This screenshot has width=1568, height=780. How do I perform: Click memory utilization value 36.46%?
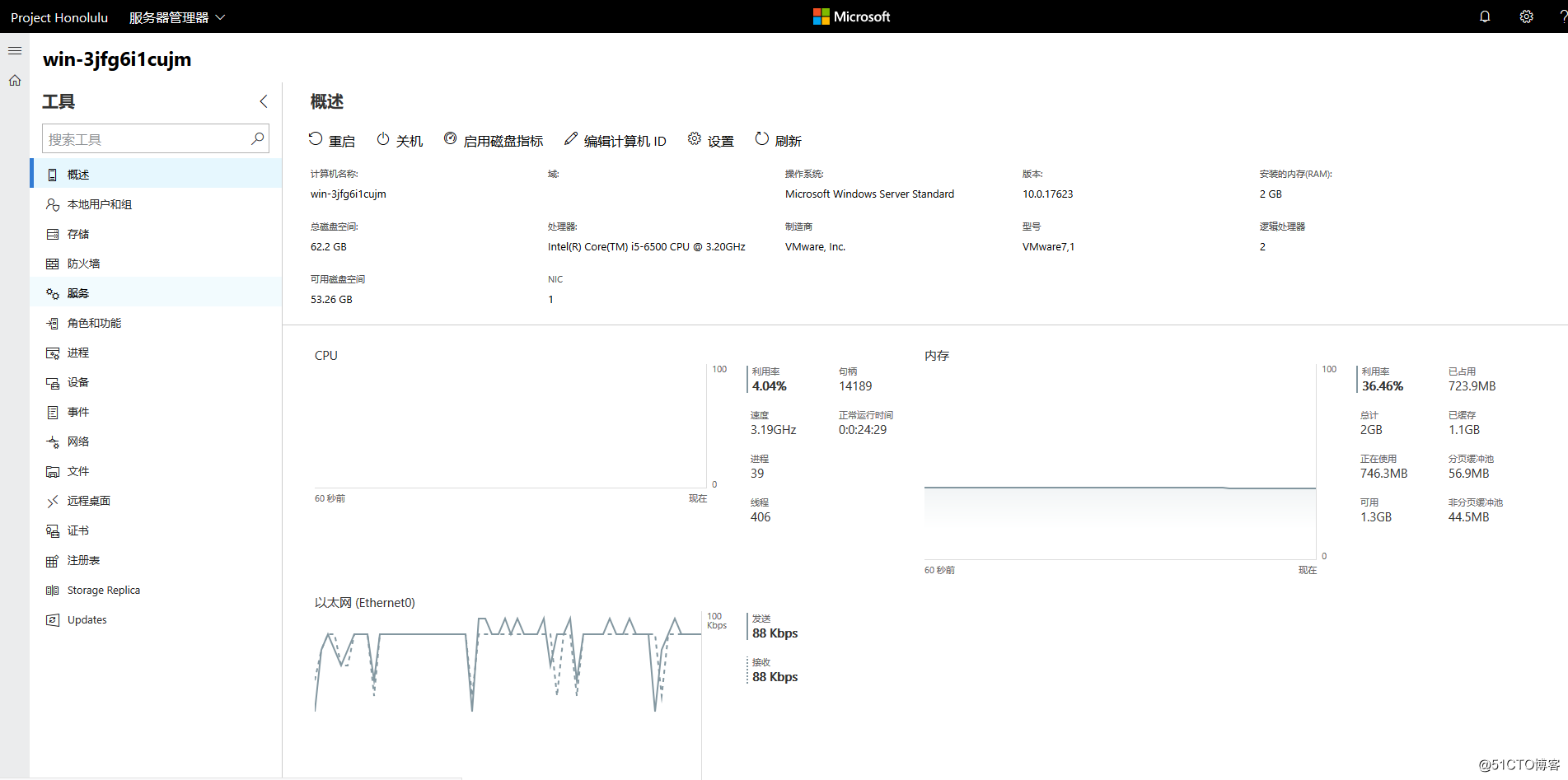pos(1382,386)
